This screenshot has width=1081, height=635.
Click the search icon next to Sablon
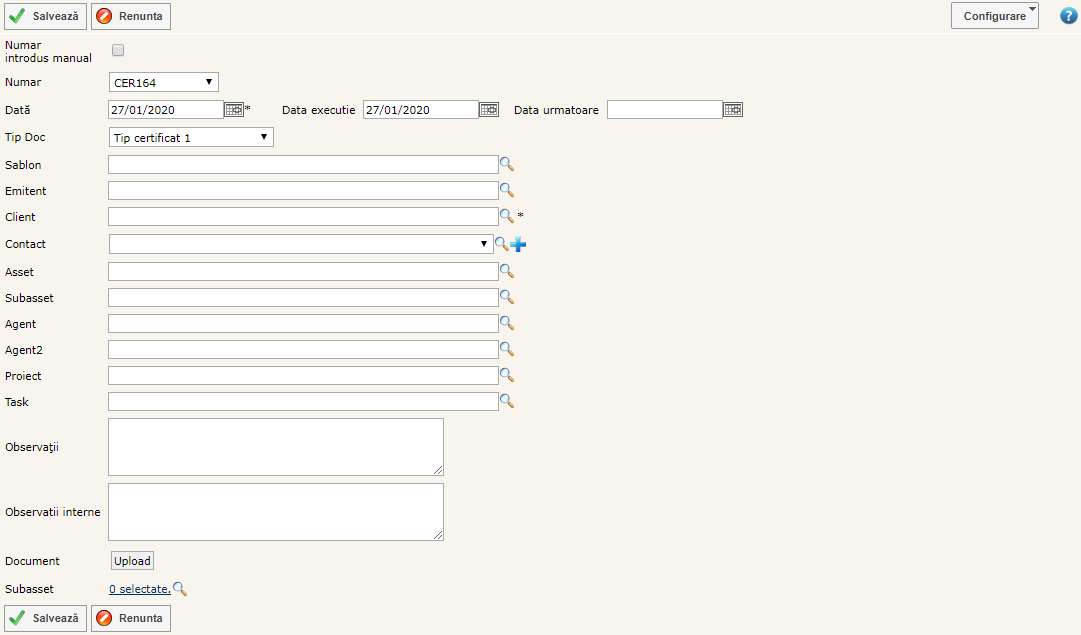pos(507,164)
